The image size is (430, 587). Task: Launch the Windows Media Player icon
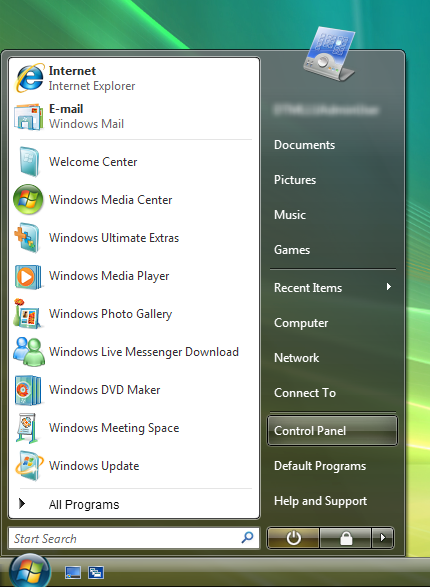[28, 277]
